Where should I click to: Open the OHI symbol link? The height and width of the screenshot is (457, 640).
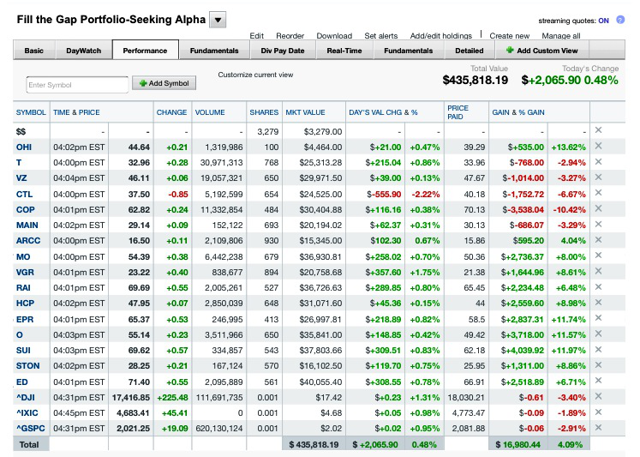pos(24,147)
